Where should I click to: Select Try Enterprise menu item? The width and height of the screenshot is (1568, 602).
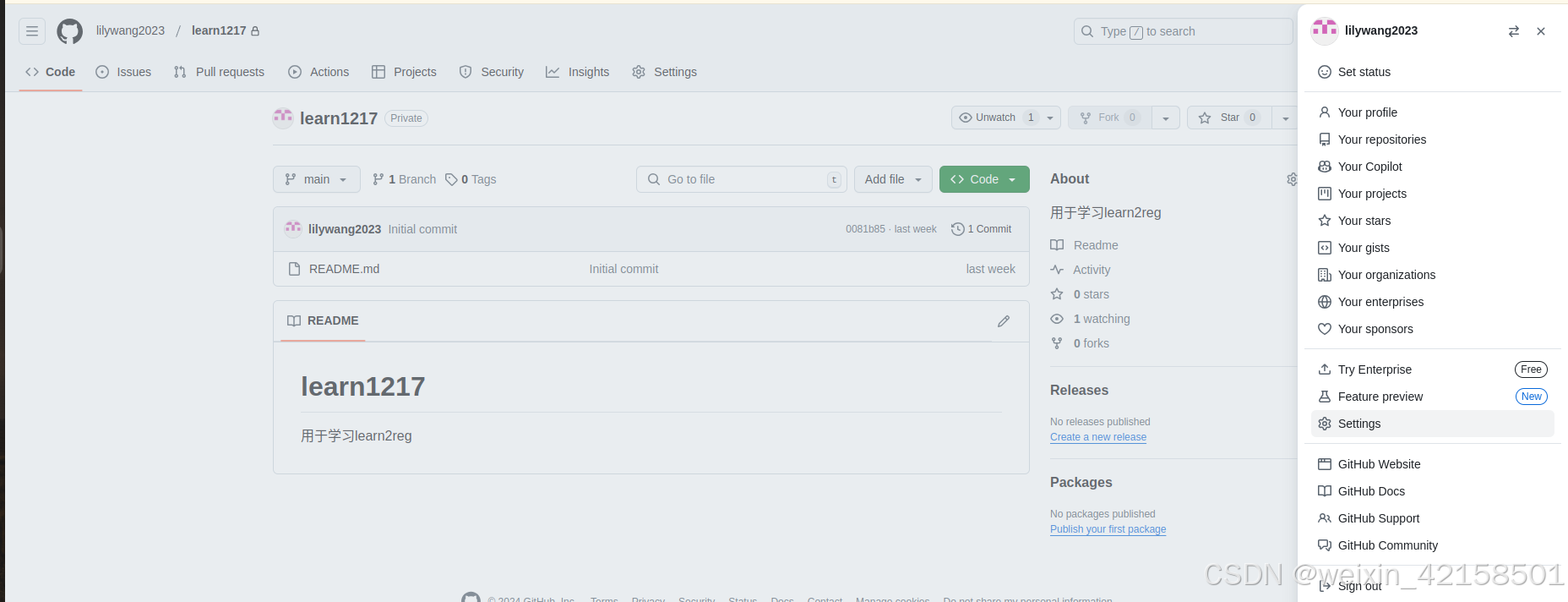pyautogui.click(x=1433, y=369)
